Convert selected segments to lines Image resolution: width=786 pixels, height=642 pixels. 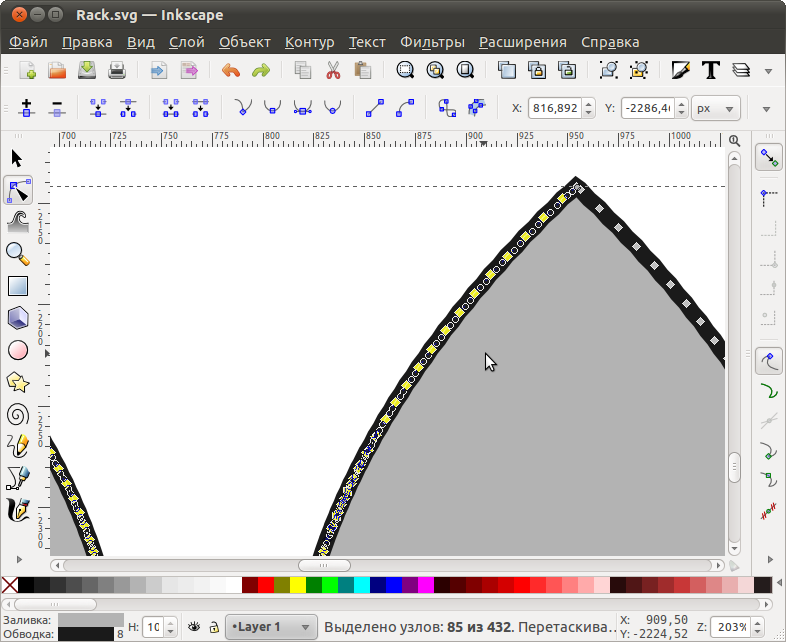[375, 108]
